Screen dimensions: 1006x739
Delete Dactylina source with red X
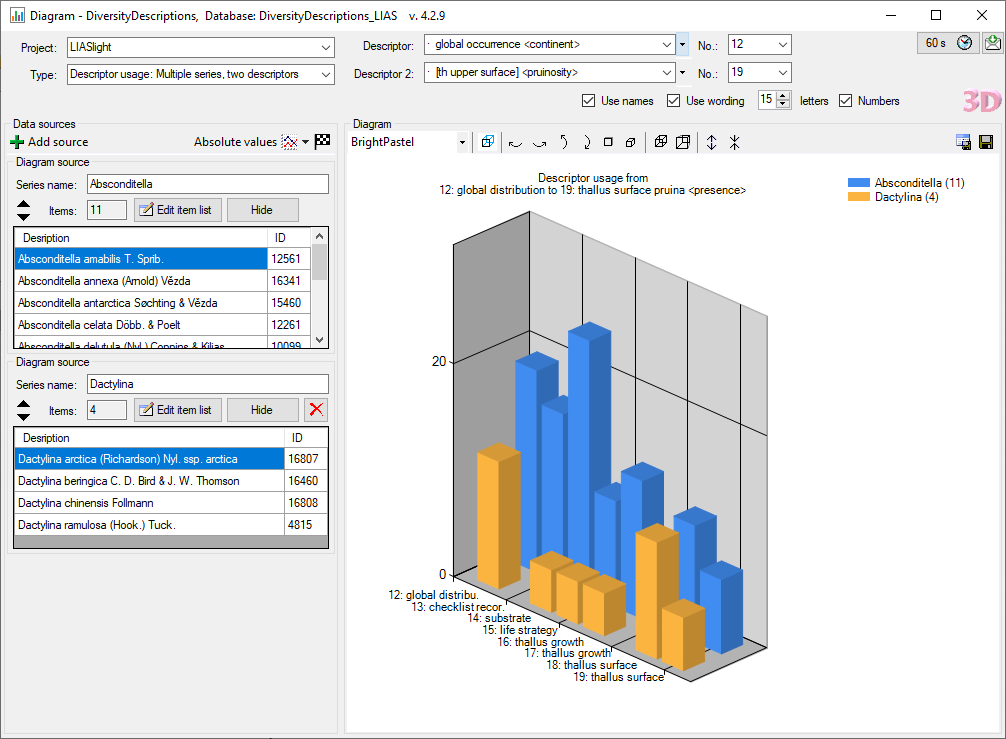point(316,409)
